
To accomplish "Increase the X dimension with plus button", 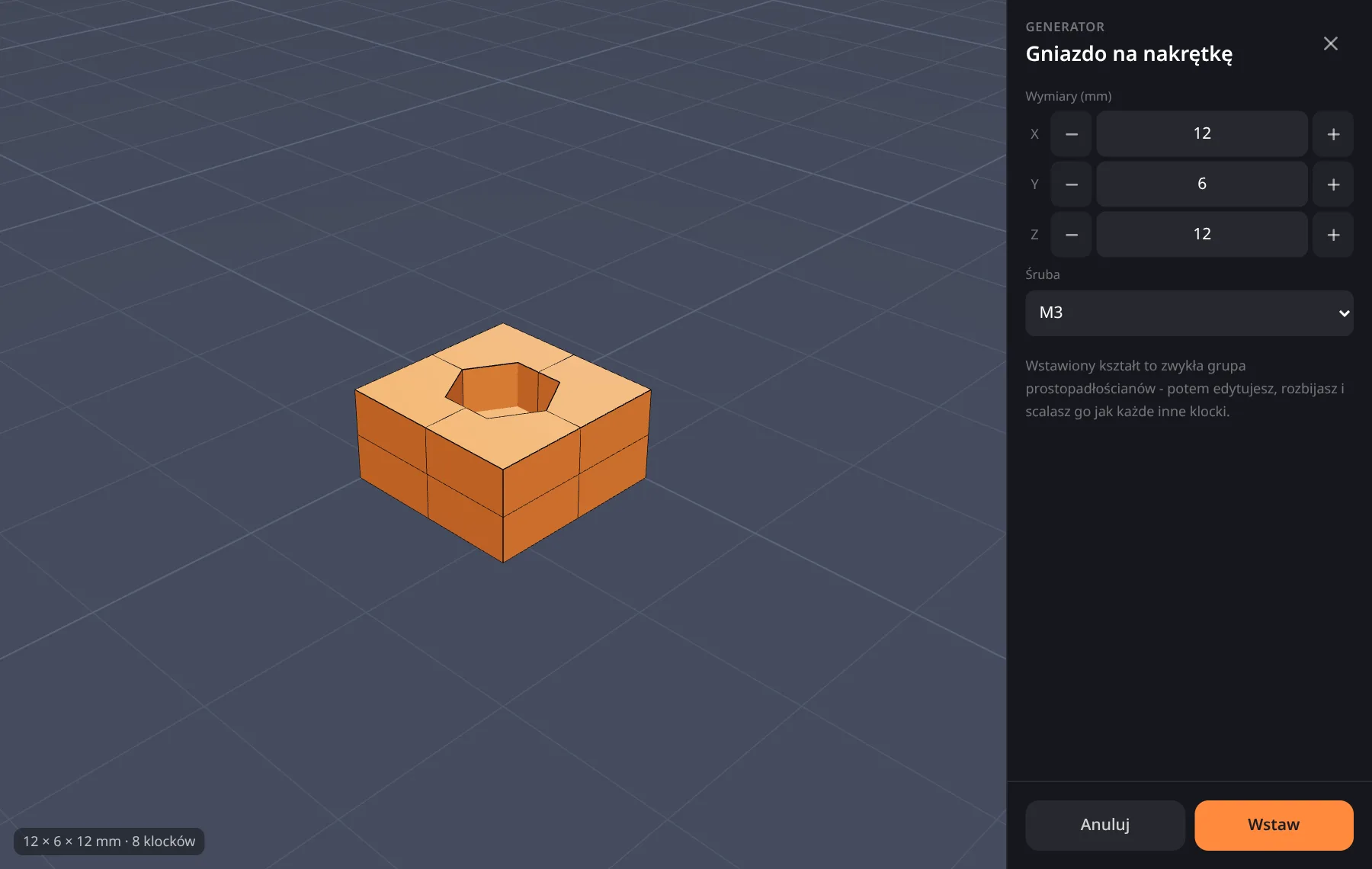I will point(1333,134).
